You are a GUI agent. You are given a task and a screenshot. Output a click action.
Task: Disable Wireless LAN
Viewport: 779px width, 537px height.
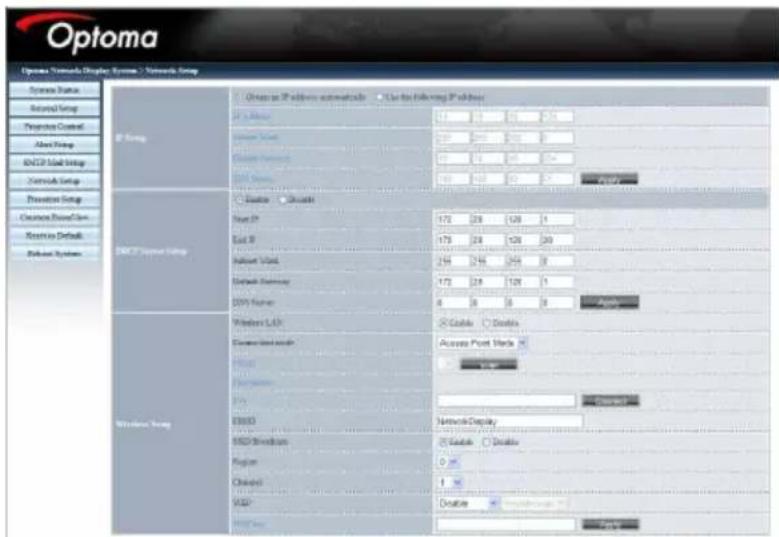click(x=486, y=323)
